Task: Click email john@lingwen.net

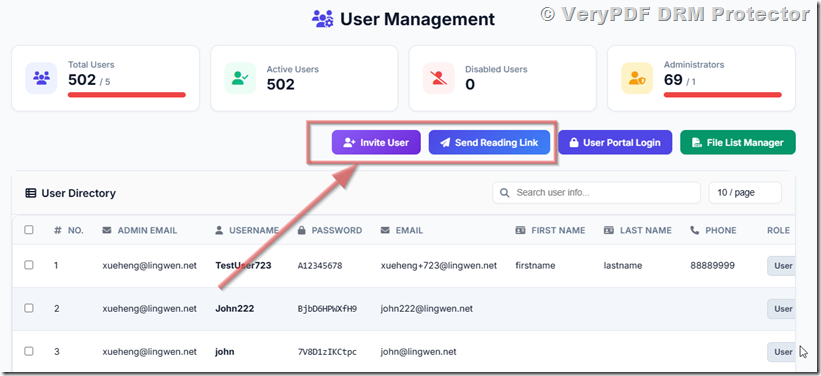Action: point(418,351)
